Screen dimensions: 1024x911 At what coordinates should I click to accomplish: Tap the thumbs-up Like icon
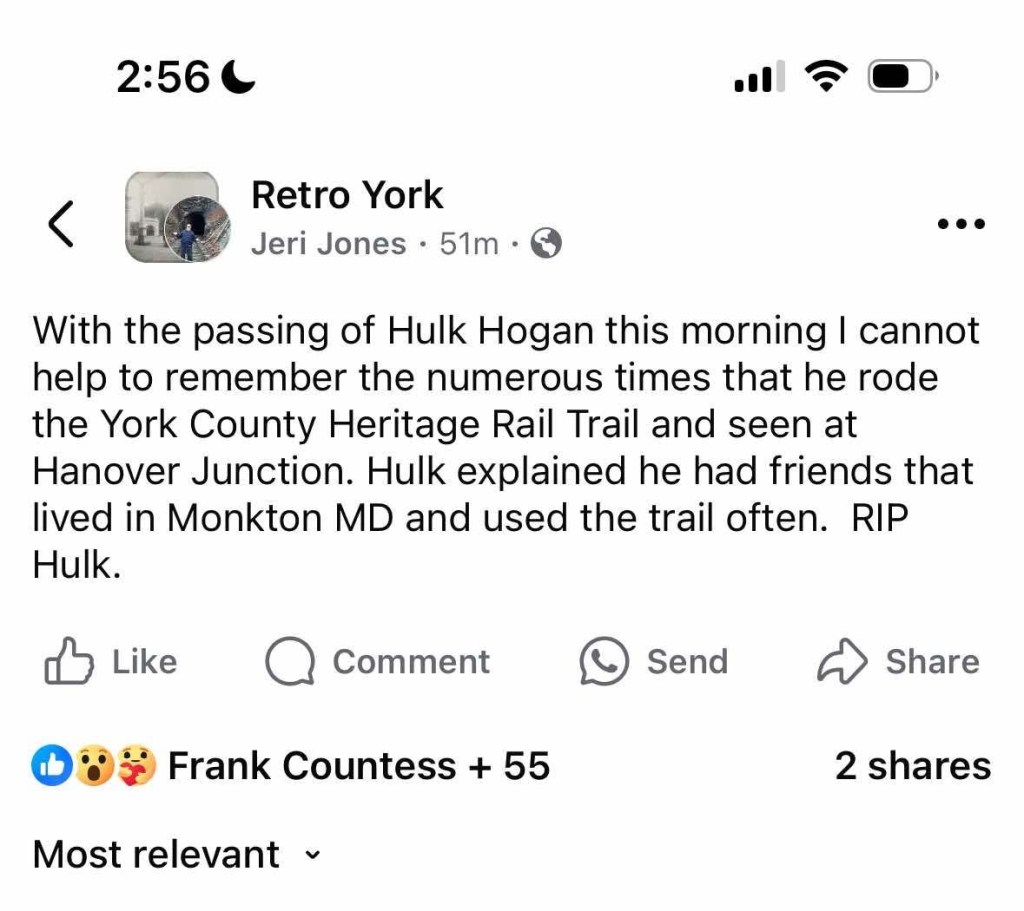[x=69, y=662]
